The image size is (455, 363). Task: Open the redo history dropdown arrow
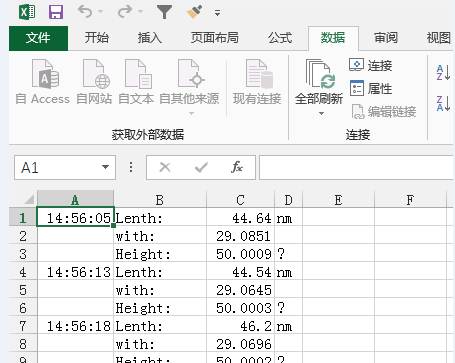(x=140, y=12)
